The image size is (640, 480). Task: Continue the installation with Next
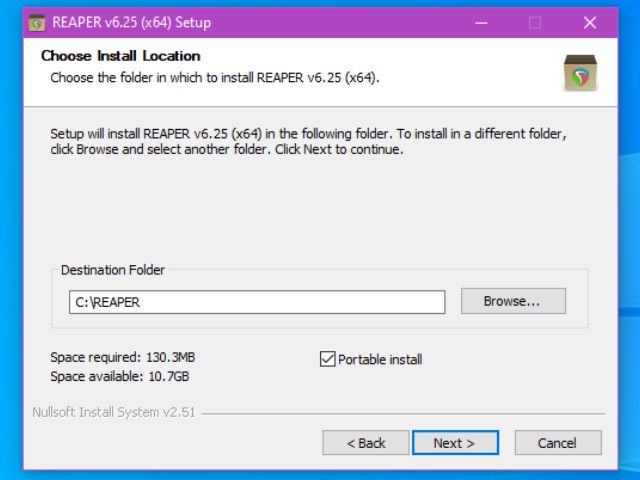click(x=455, y=443)
